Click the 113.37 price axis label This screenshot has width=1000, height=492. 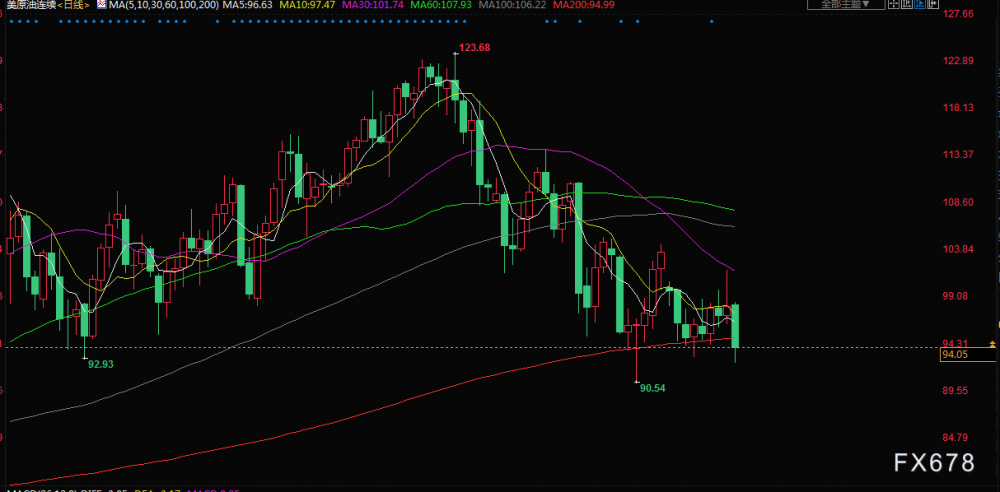(960, 154)
